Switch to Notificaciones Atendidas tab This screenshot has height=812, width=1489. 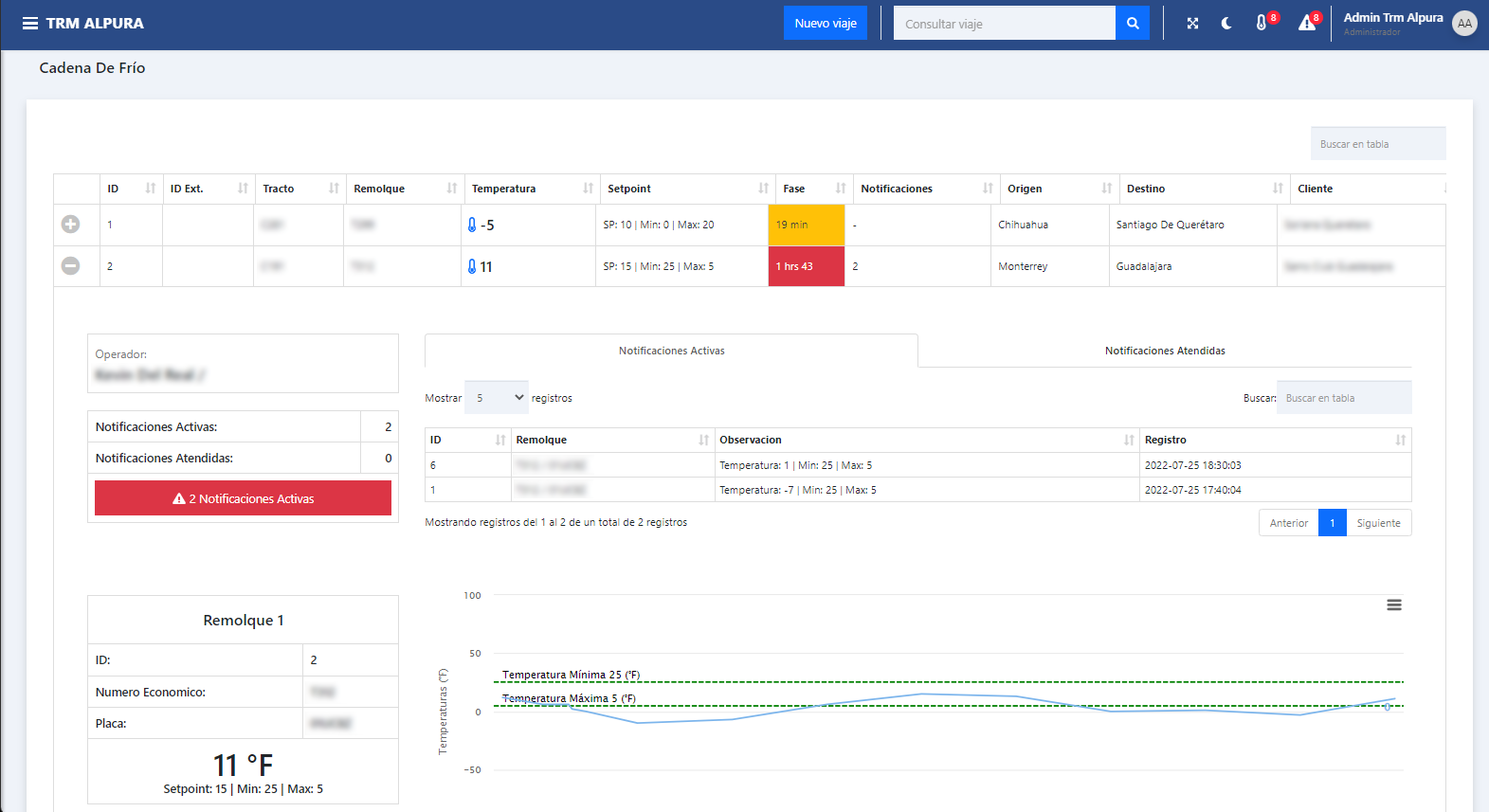(x=1164, y=351)
